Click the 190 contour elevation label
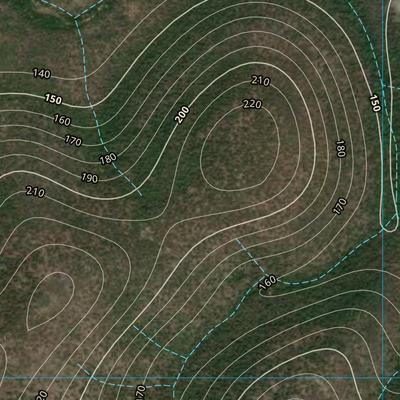The width and height of the screenshot is (400, 400). tap(90, 178)
